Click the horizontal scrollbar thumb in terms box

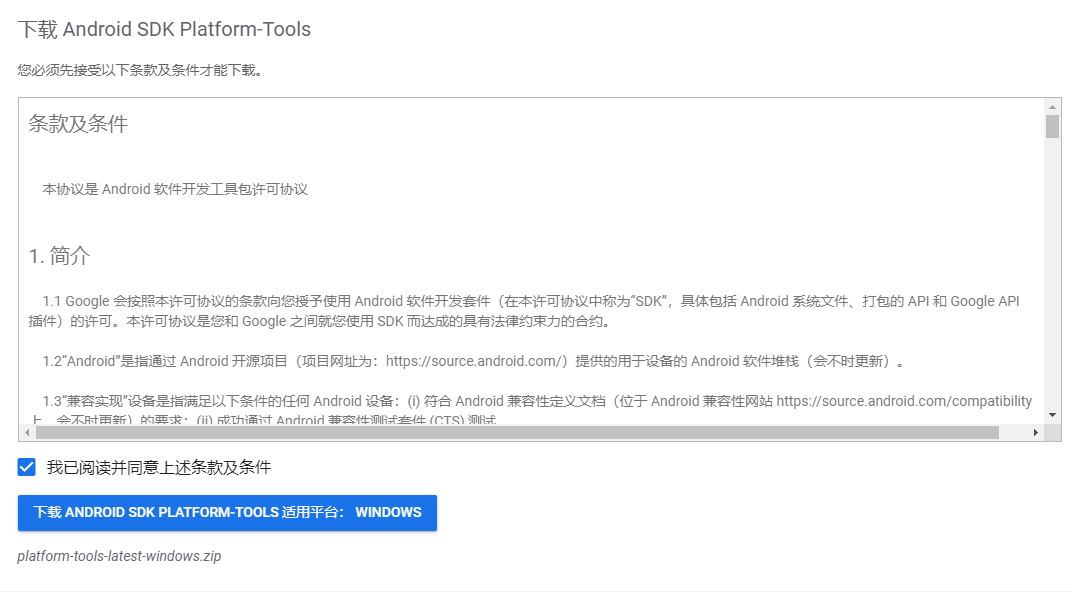click(518, 433)
